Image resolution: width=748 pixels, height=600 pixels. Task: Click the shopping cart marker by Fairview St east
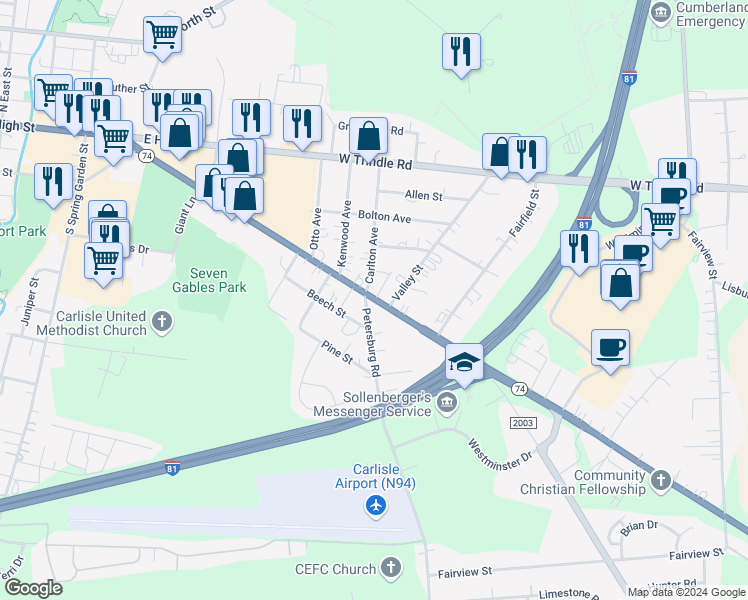(660, 222)
